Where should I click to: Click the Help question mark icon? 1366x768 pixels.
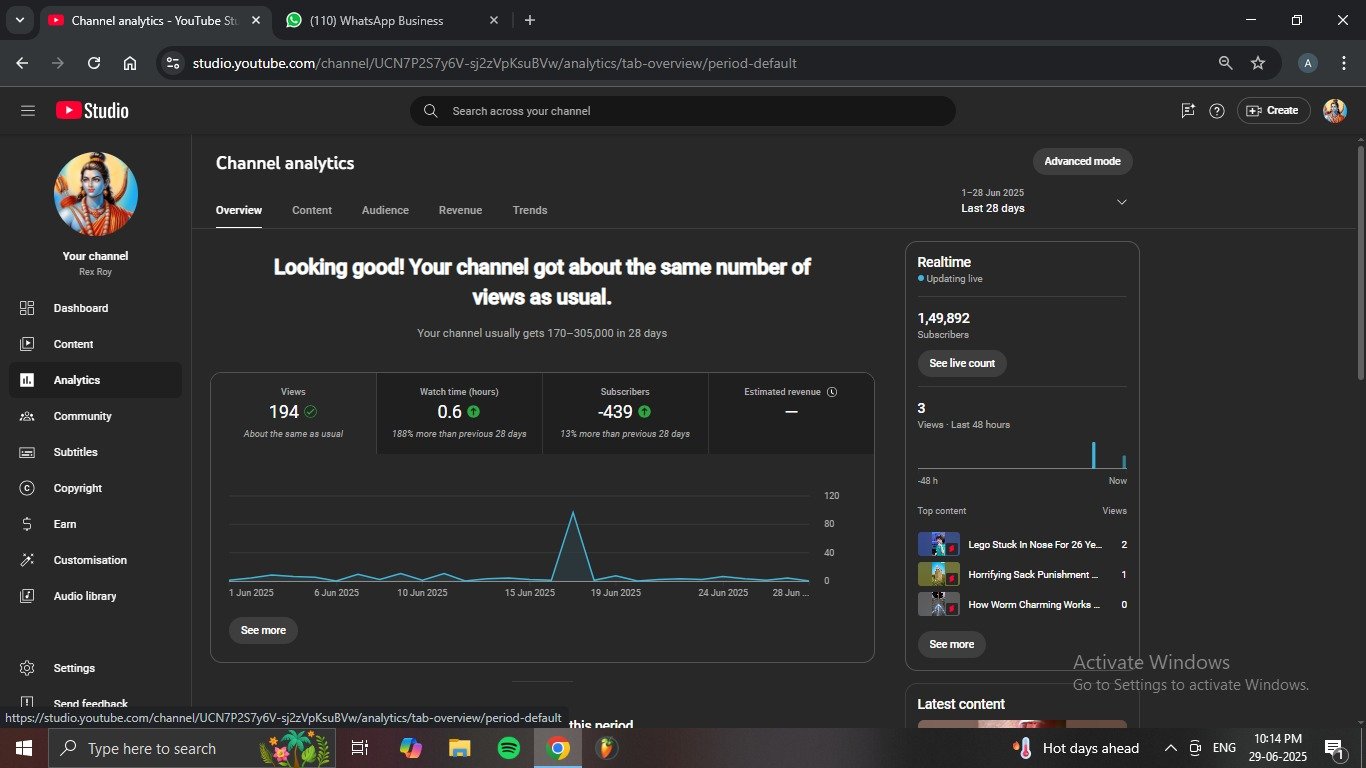tap(1217, 111)
